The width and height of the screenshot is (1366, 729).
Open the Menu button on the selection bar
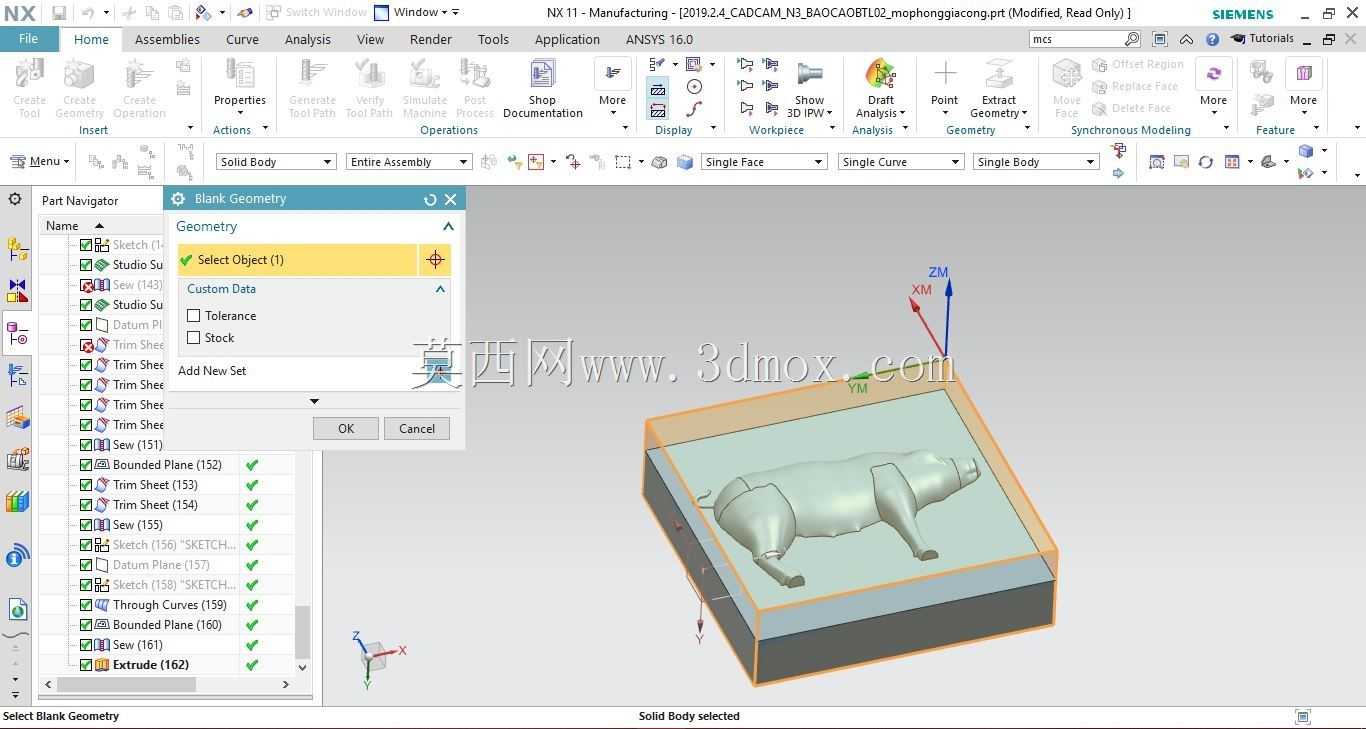click(39, 162)
